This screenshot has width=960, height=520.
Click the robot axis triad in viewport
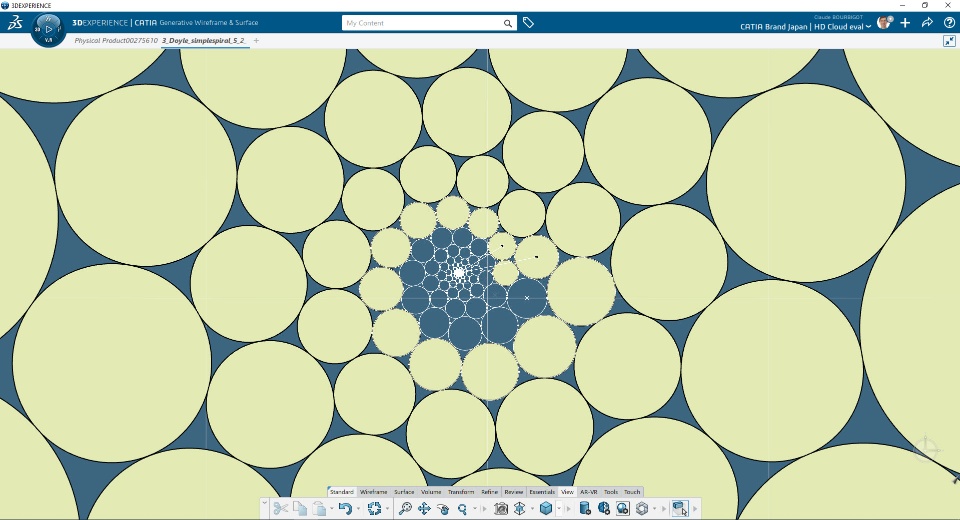[x=926, y=448]
